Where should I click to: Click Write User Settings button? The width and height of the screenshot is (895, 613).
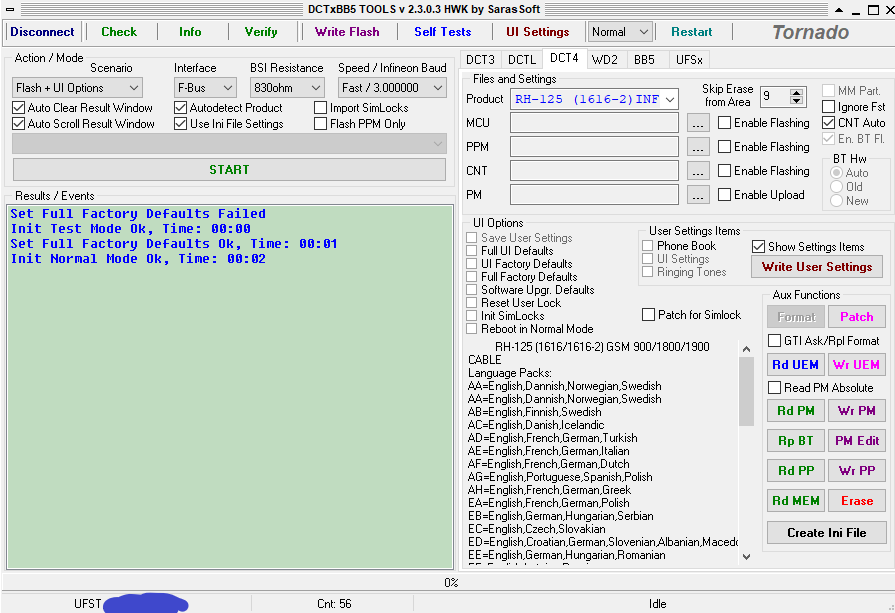(817, 267)
